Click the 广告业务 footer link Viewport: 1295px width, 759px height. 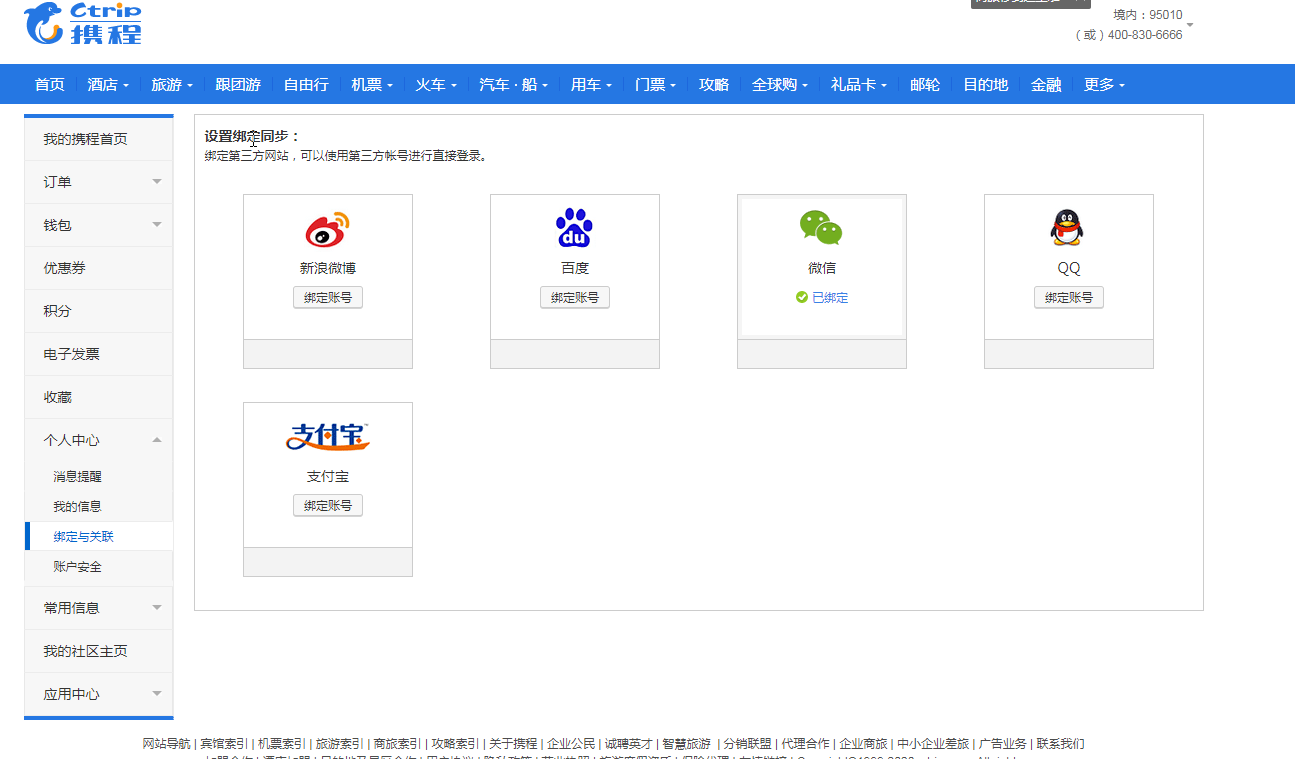point(1003,744)
